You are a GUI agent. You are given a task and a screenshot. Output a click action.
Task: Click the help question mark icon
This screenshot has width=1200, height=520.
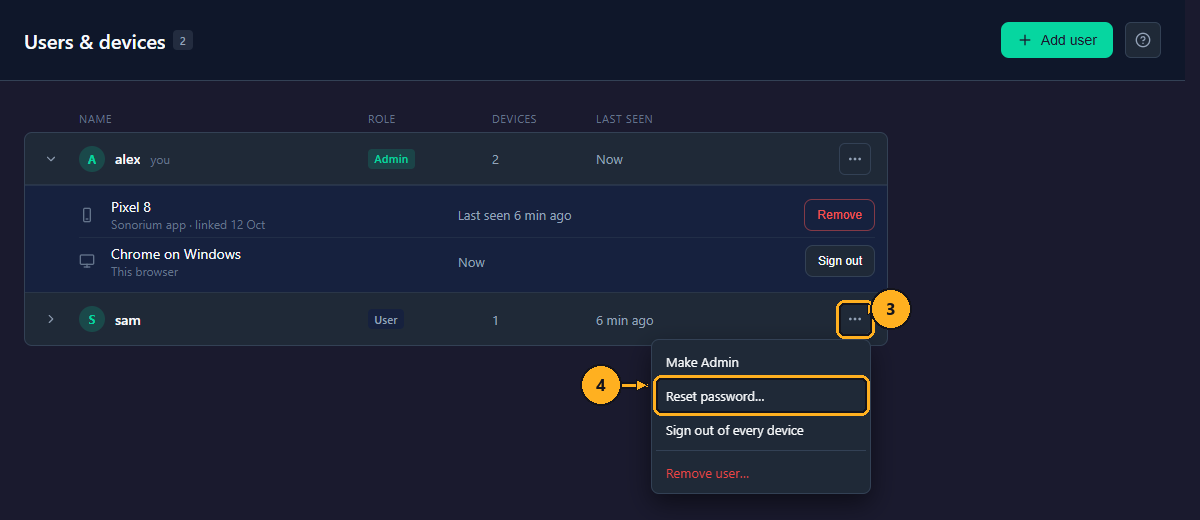tap(1143, 40)
